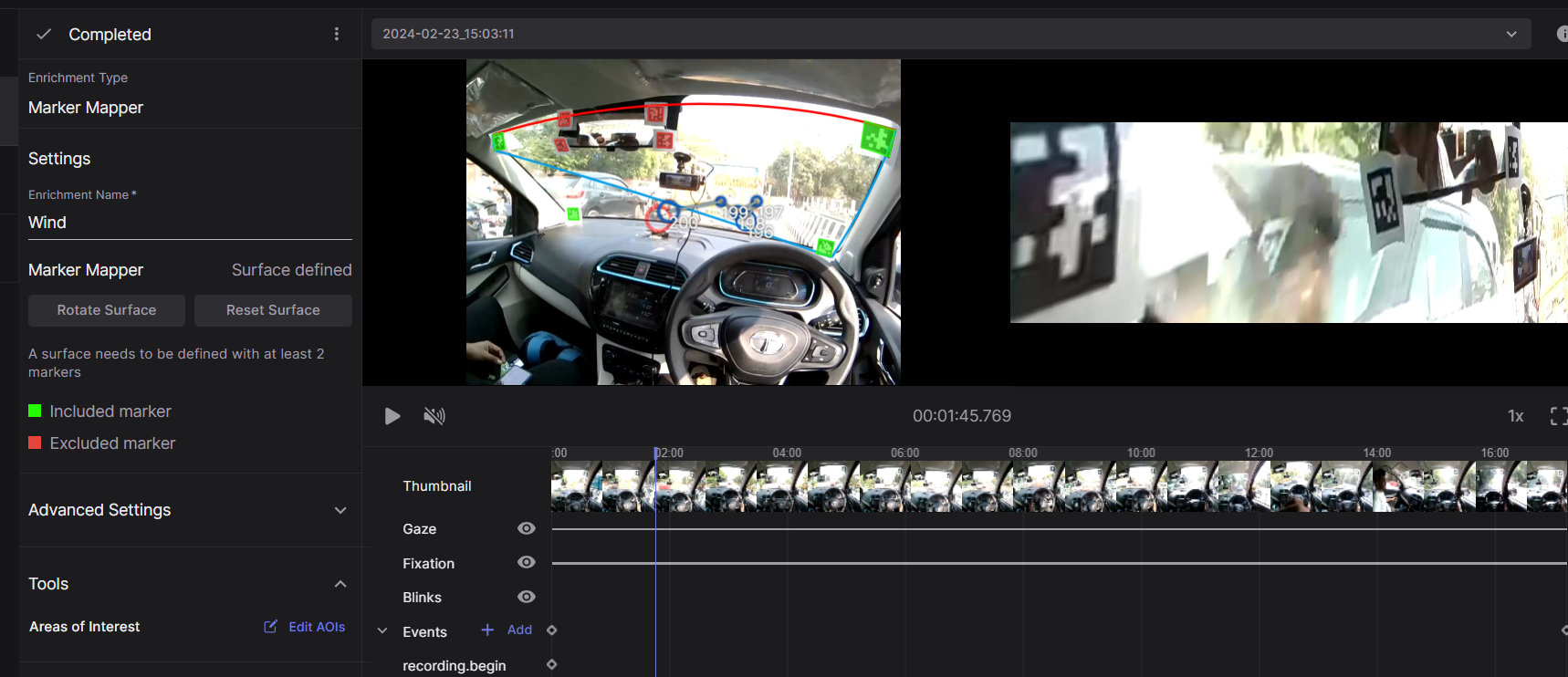Click the green marker on left side window
Screen dimensions: 1568x677
573,214
